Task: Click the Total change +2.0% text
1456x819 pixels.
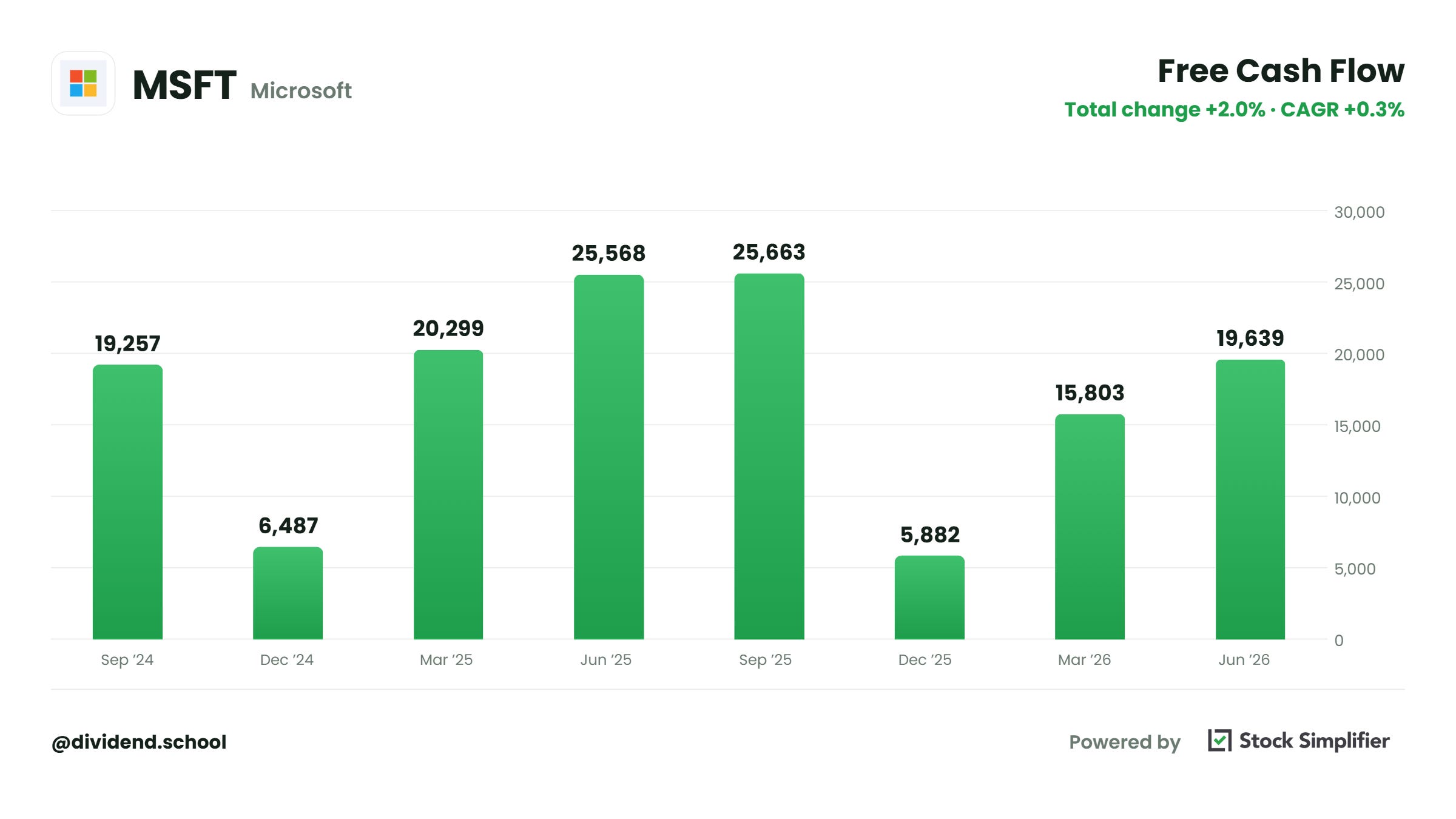Action: click(1165, 110)
